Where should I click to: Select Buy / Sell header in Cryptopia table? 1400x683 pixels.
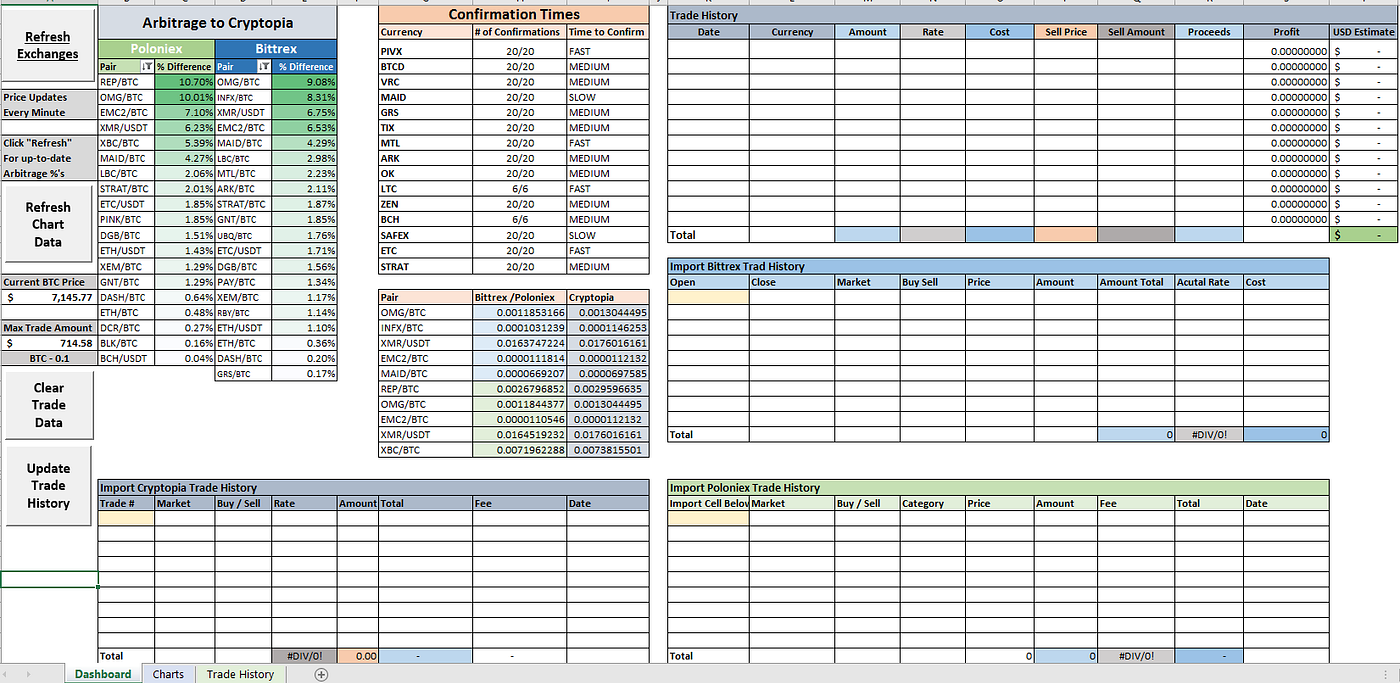pyautogui.click(x=243, y=503)
